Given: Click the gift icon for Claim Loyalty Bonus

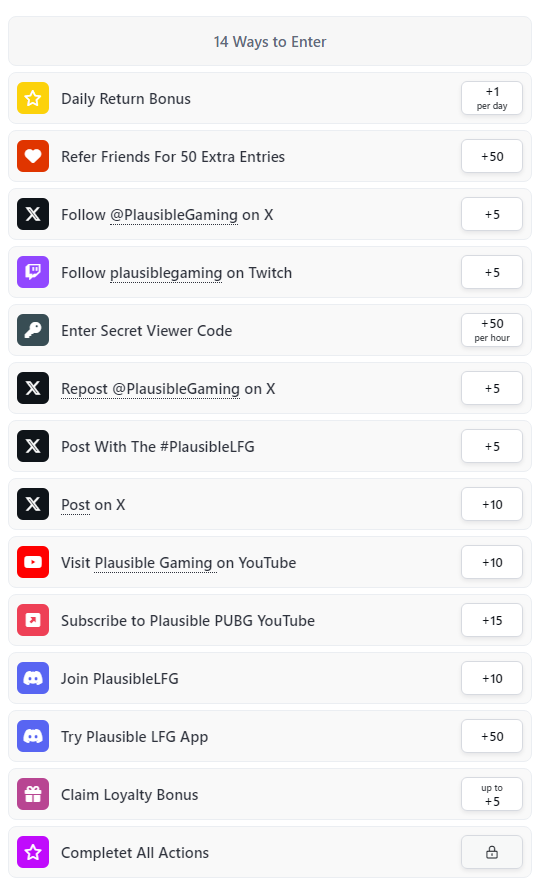Looking at the screenshot, I should tap(33, 794).
